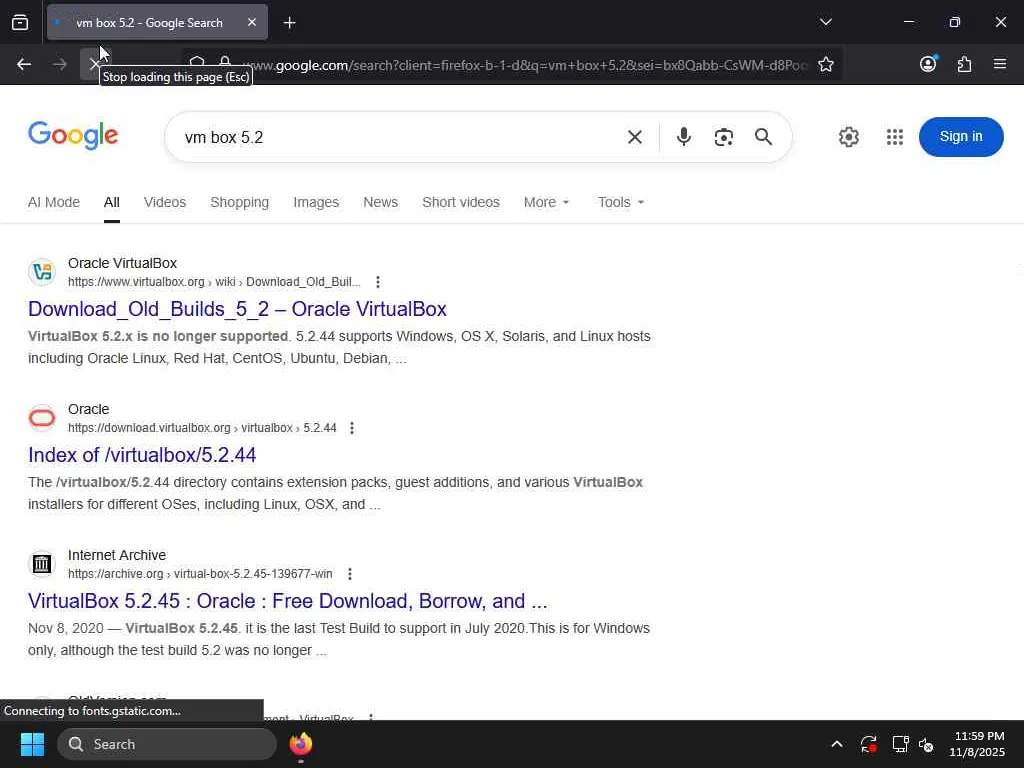Open the Firefox account icon
The image size is (1024, 768).
pyautogui.click(x=928, y=64)
